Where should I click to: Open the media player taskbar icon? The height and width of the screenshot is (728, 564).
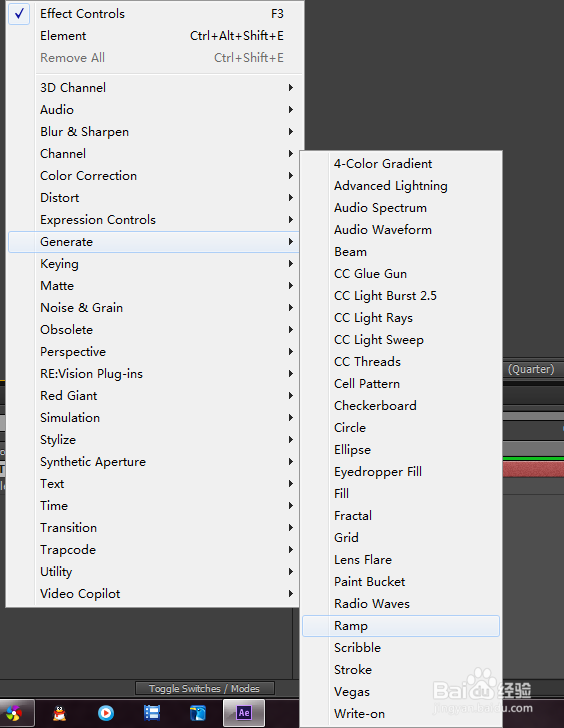tap(106, 713)
